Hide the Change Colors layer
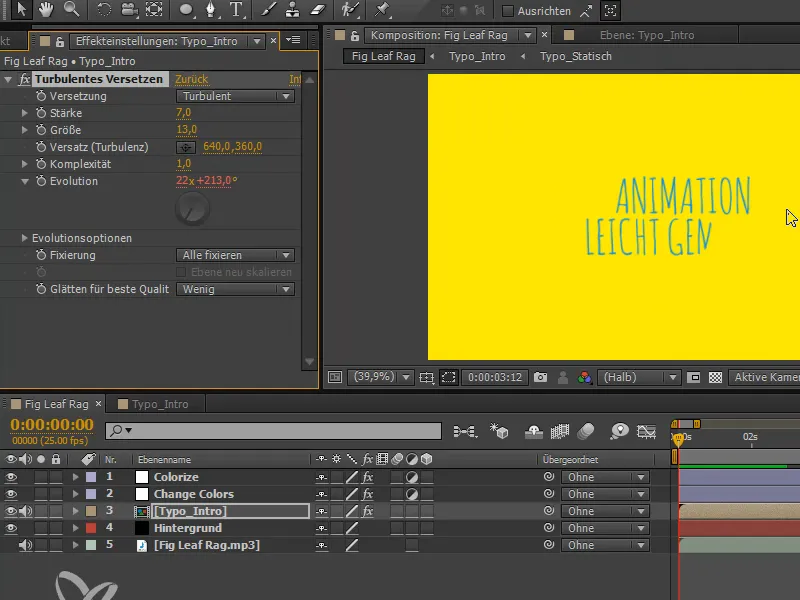This screenshot has height=600, width=800. (x=11, y=494)
